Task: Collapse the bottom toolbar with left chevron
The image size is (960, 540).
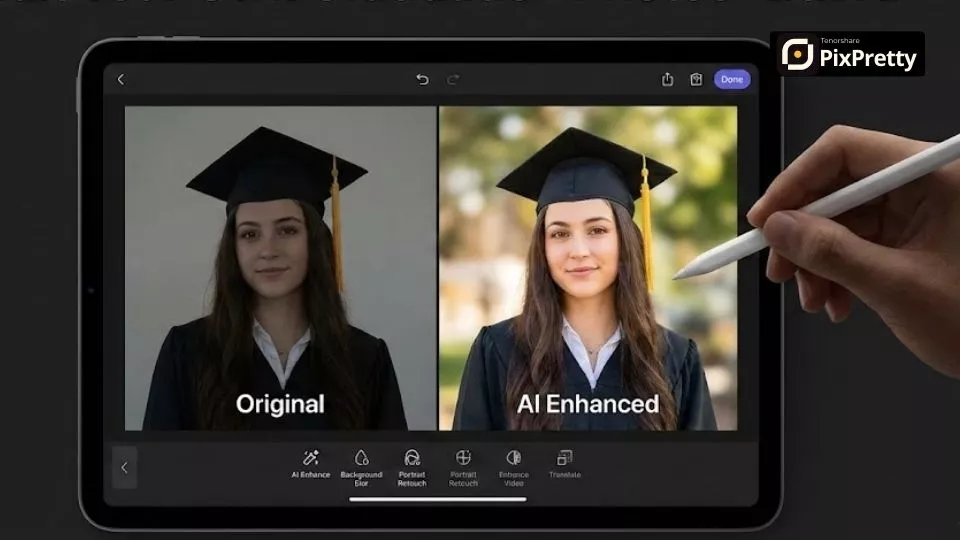Action: (125, 467)
